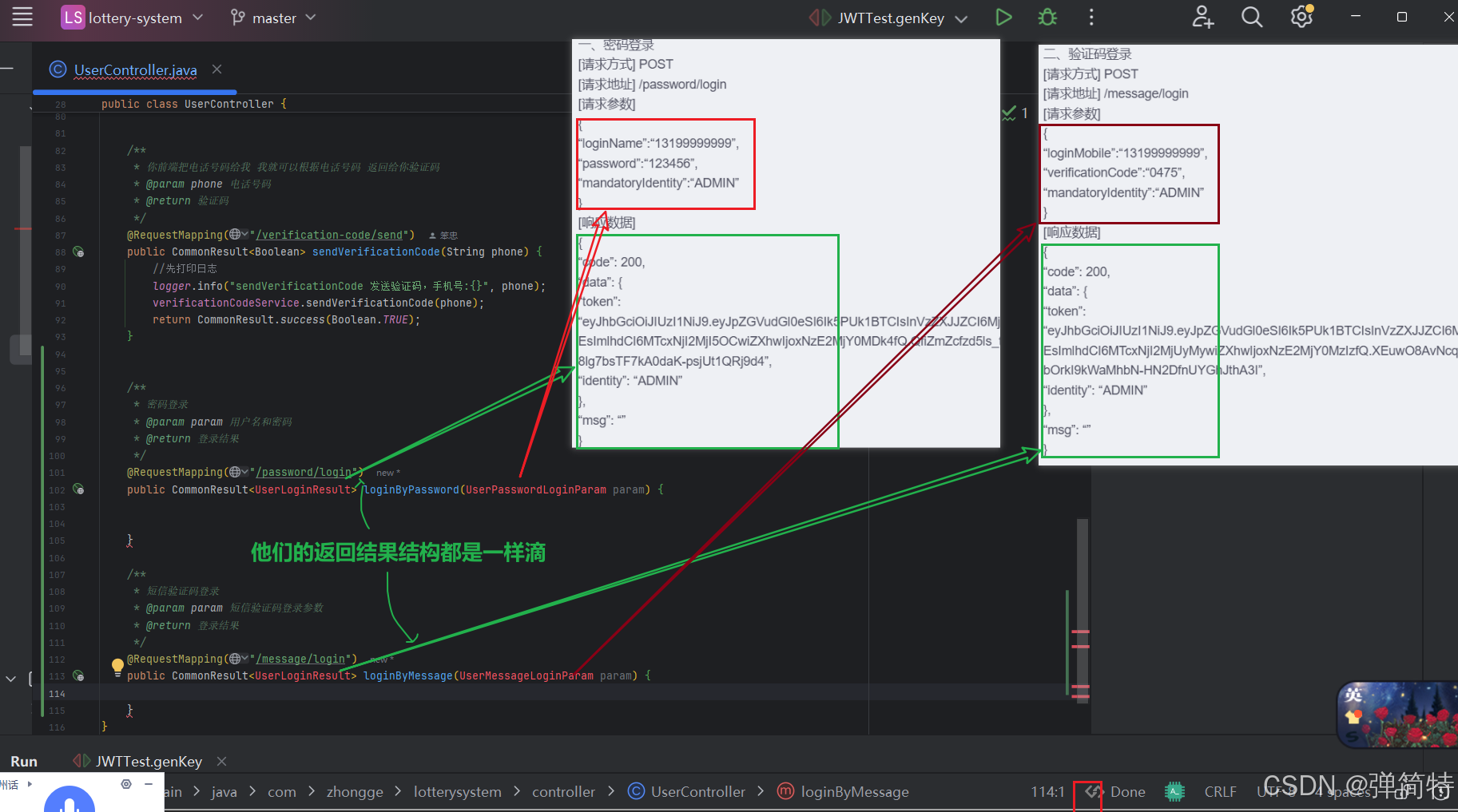The width and height of the screenshot is (1458, 812).
Task: Run JWTTest.genKey with green play button
Action: coord(1003,17)
